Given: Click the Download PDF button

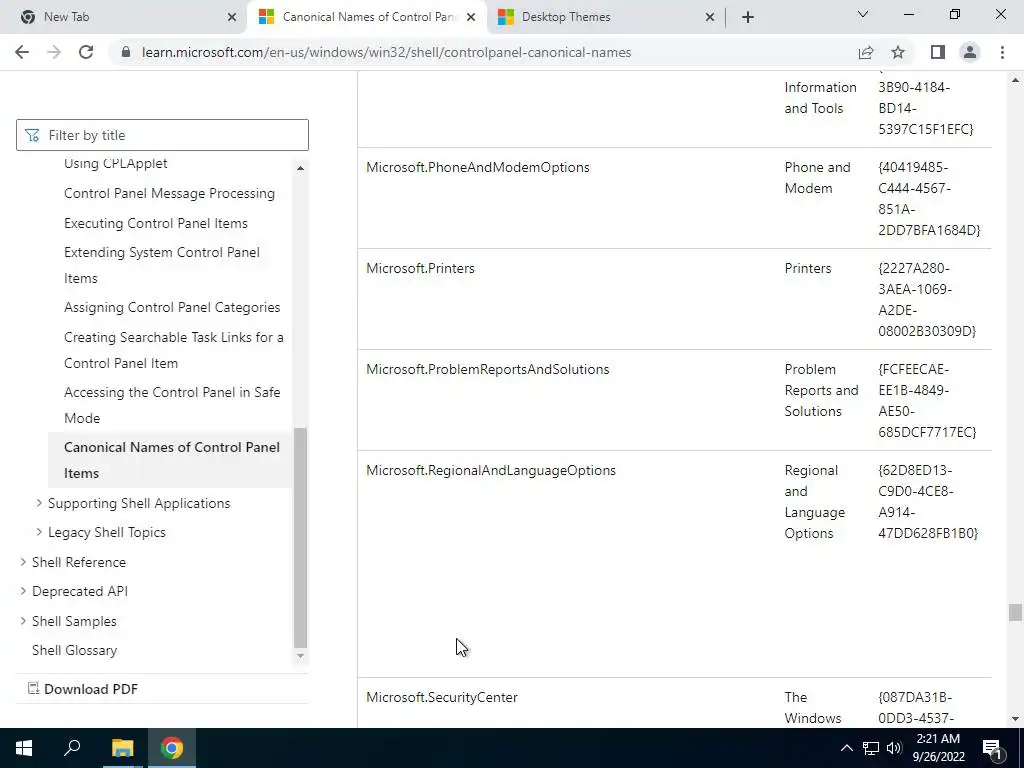Looking at the screenshot, I should [82, 689].
